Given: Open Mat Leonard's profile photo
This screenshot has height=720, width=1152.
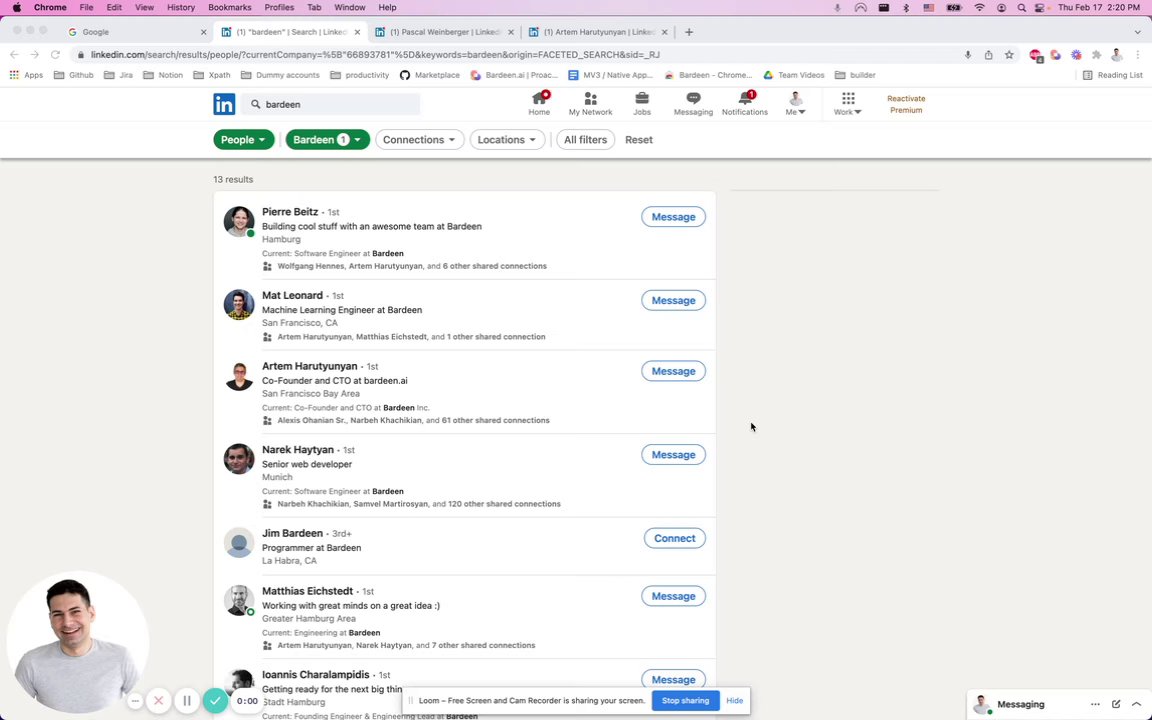Looking at the screenshot, I should click(239, 305).
